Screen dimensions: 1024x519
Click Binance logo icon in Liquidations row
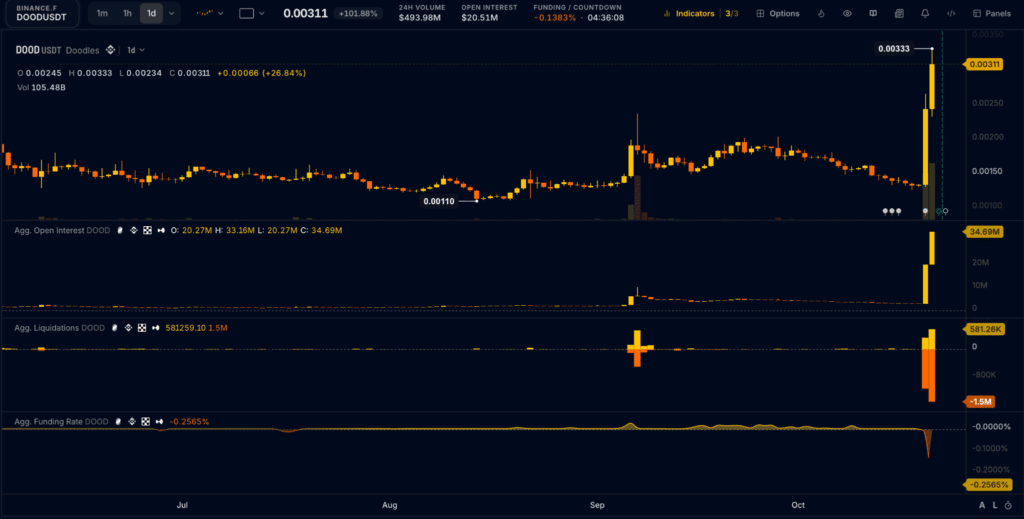pyautogui.click(x=129, y=328)
